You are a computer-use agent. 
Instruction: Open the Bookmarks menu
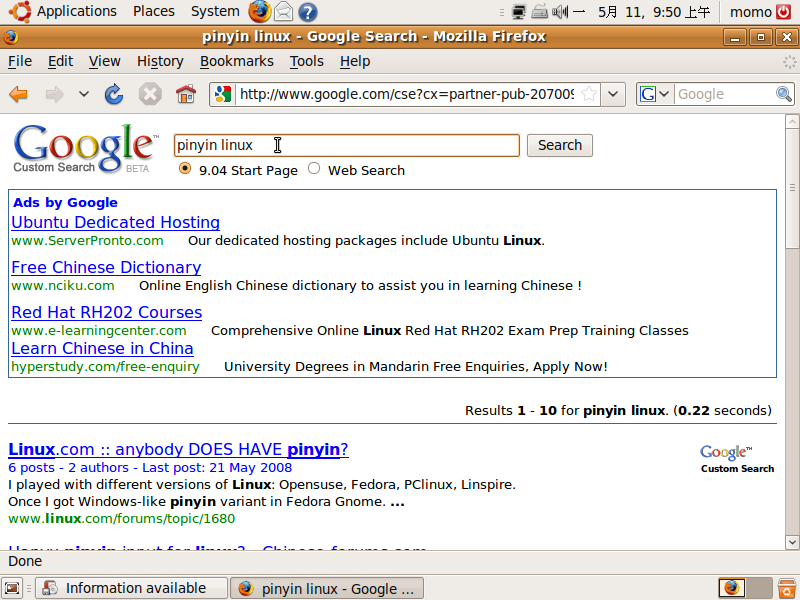click(236, 61)
